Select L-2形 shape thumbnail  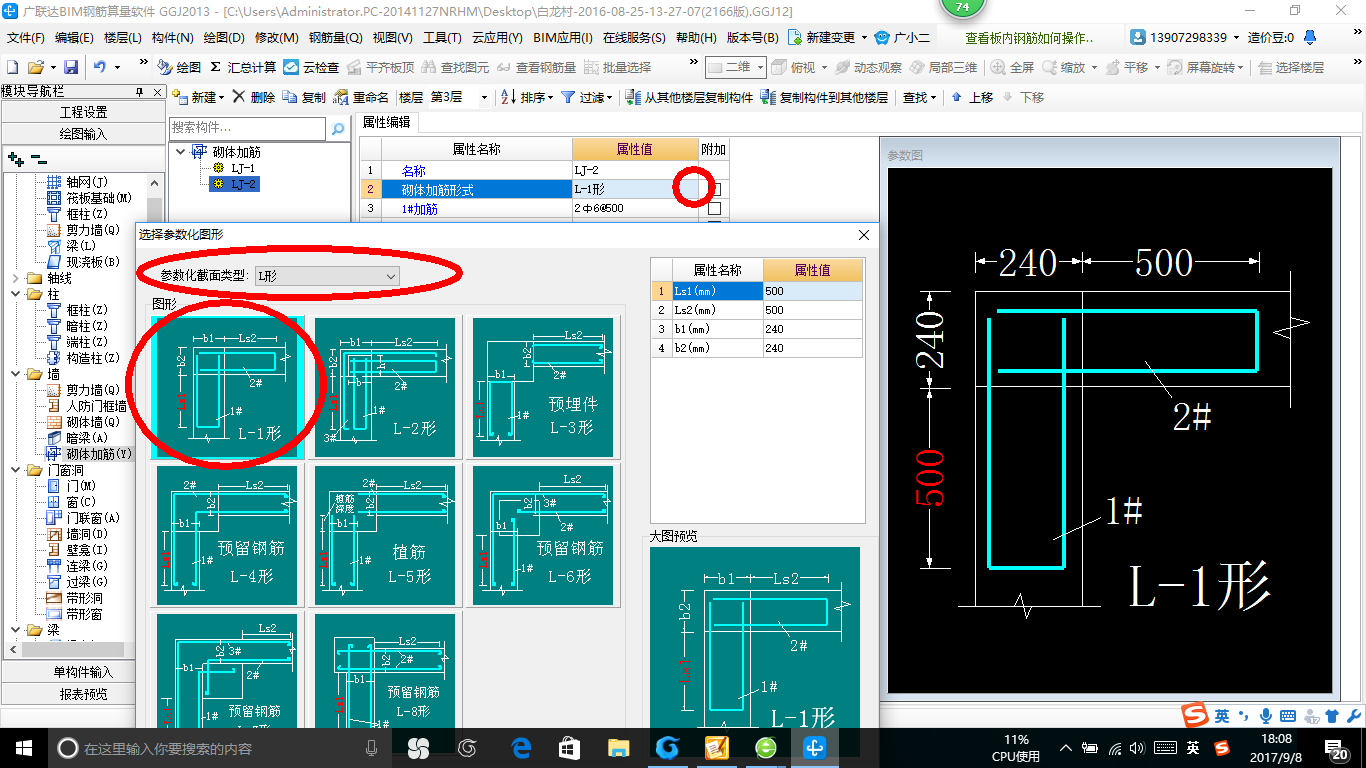coord(385,388)
